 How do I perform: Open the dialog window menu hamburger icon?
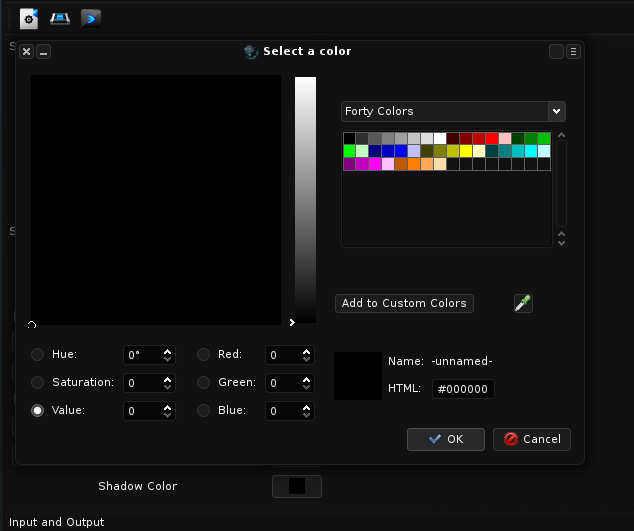pyautogui.click(x=573, y=52)
